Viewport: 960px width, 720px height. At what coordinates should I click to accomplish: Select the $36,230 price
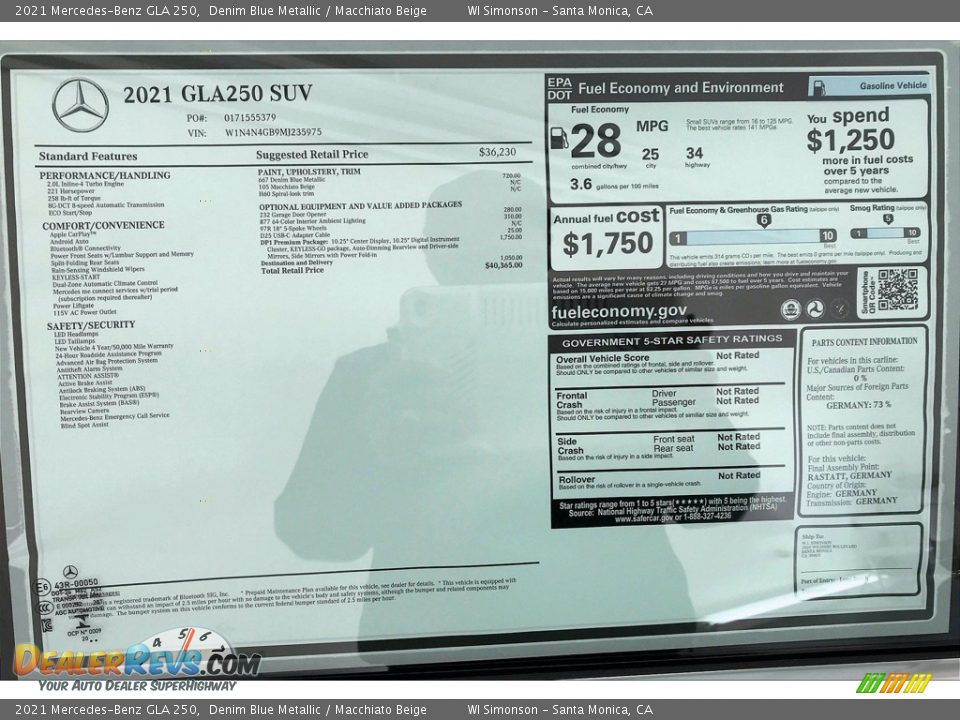[x=497, y=152]
